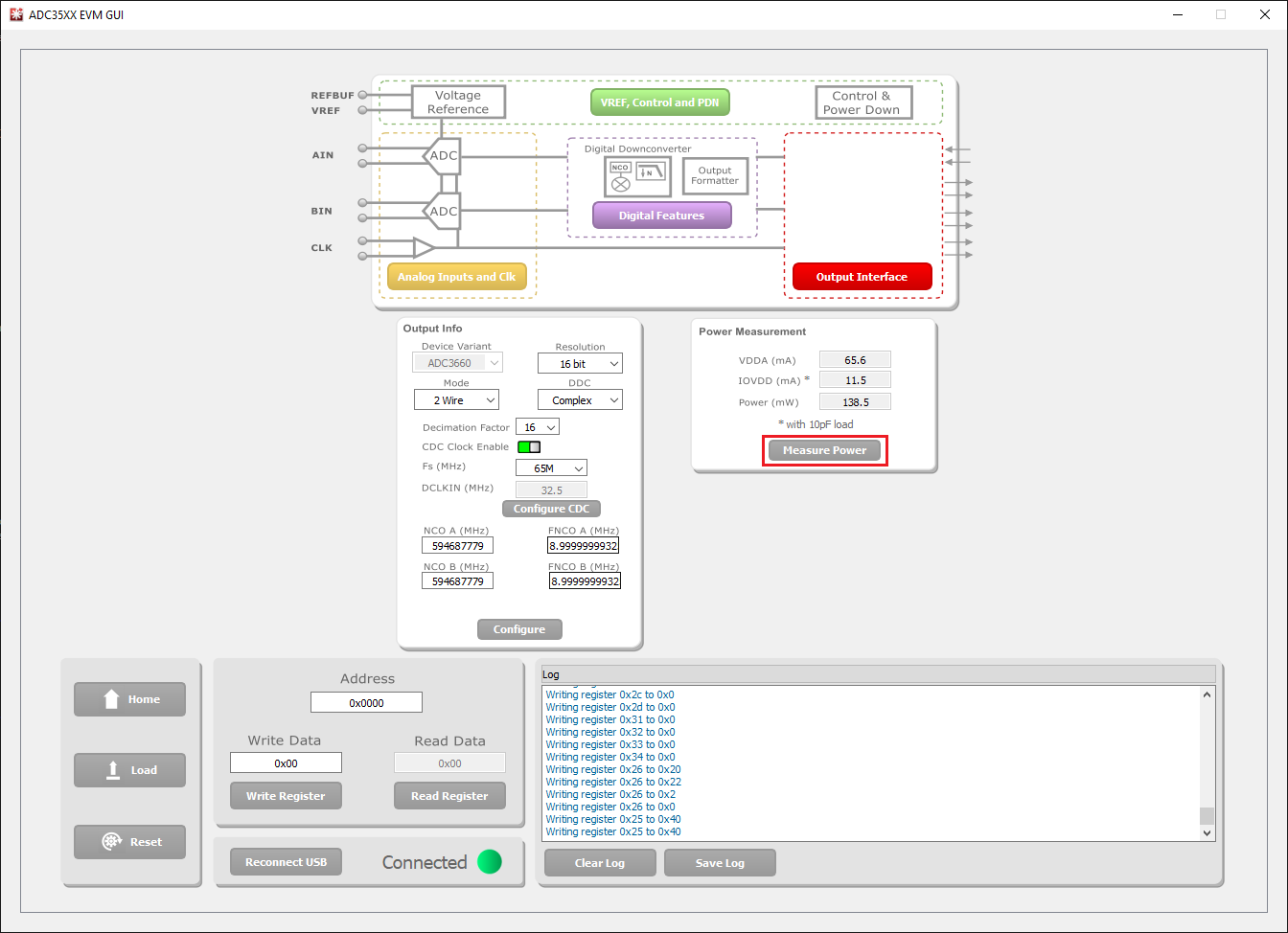This screenshot has width=1288, height=933.
Task: Click the BIN ADC block symbol
Action: tap(442, 212)
